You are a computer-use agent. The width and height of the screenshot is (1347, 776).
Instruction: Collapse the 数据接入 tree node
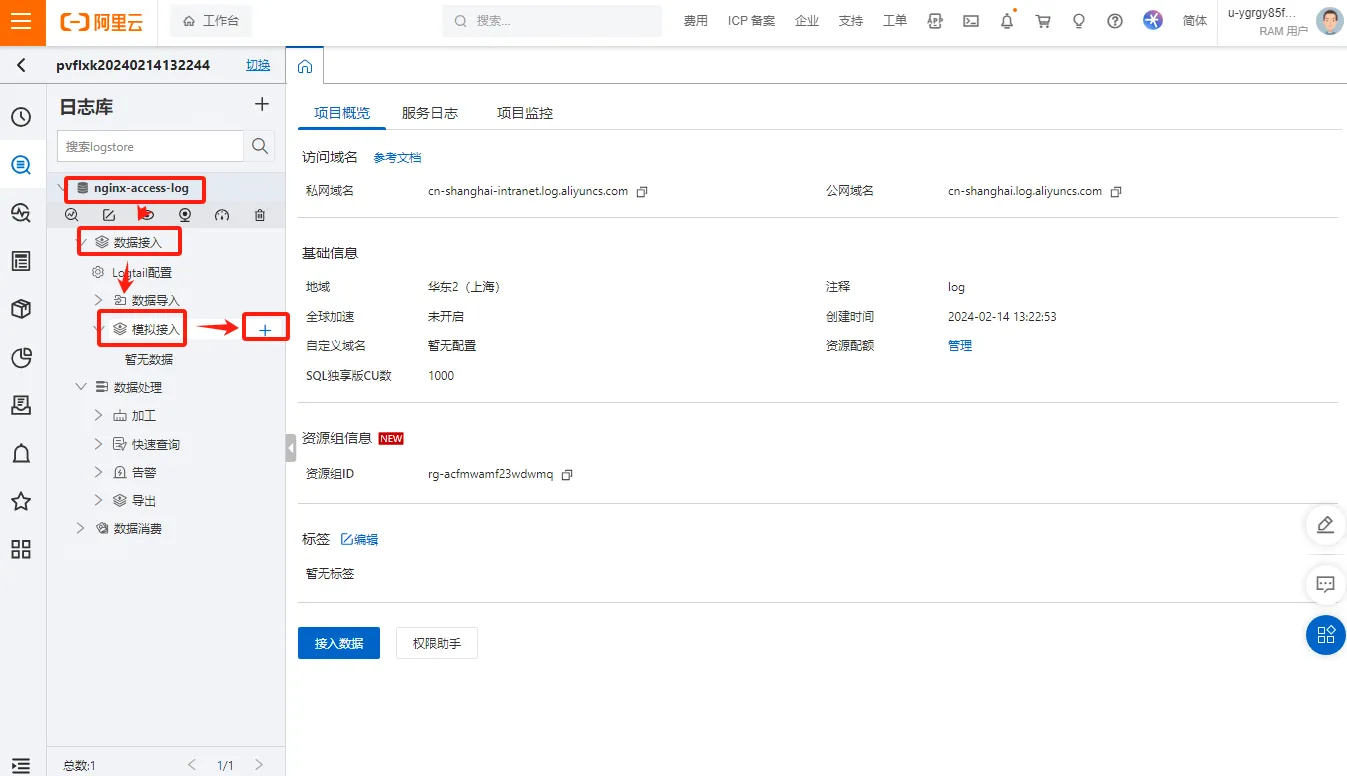click(x=82, y=242)
